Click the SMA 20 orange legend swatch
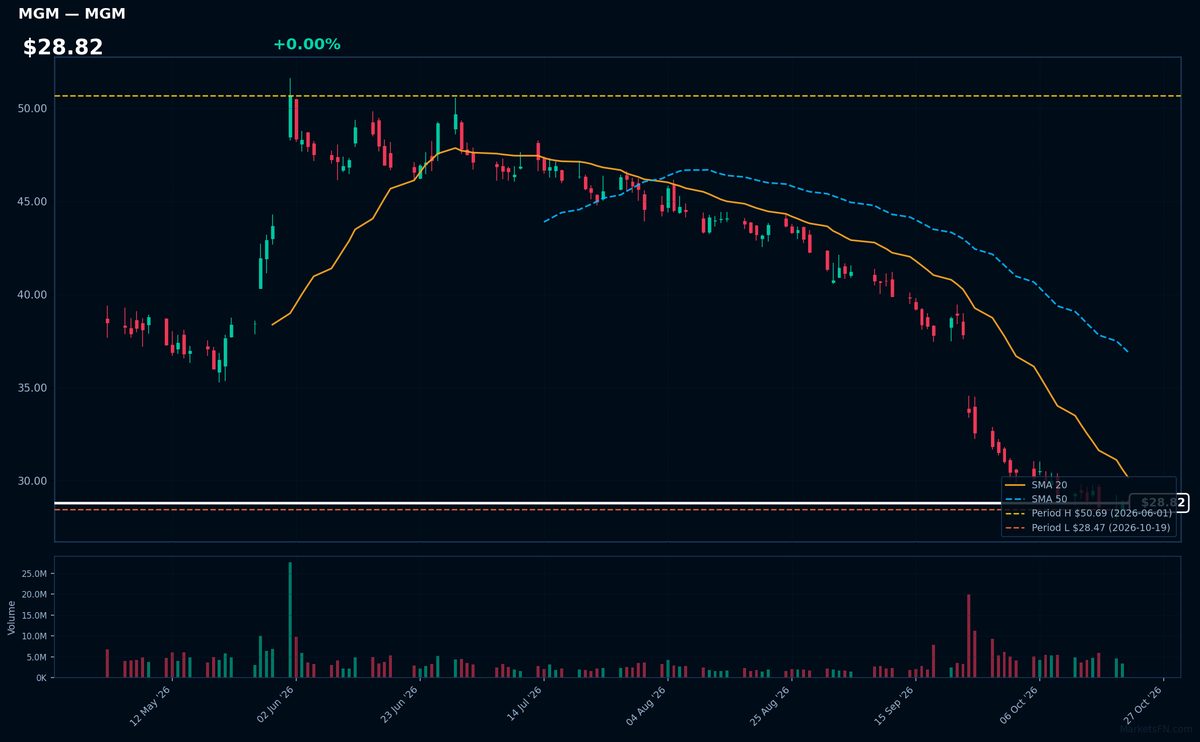1200x742 pixels. 1014,485
